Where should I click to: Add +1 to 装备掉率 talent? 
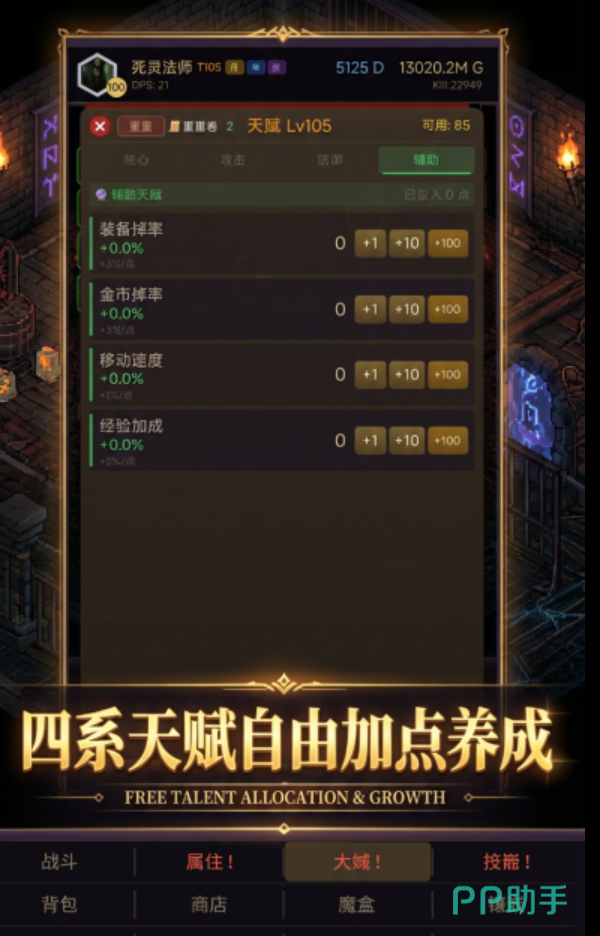pos(370,244)
